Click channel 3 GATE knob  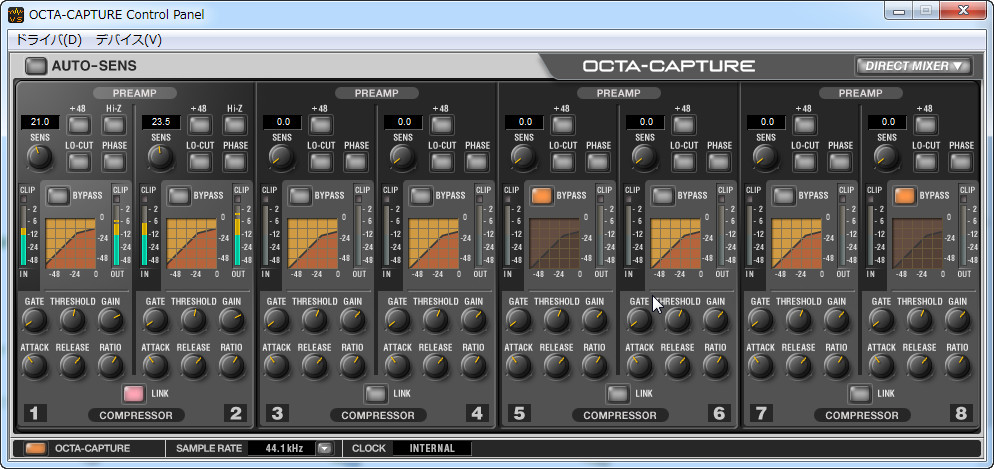(276, 321)
